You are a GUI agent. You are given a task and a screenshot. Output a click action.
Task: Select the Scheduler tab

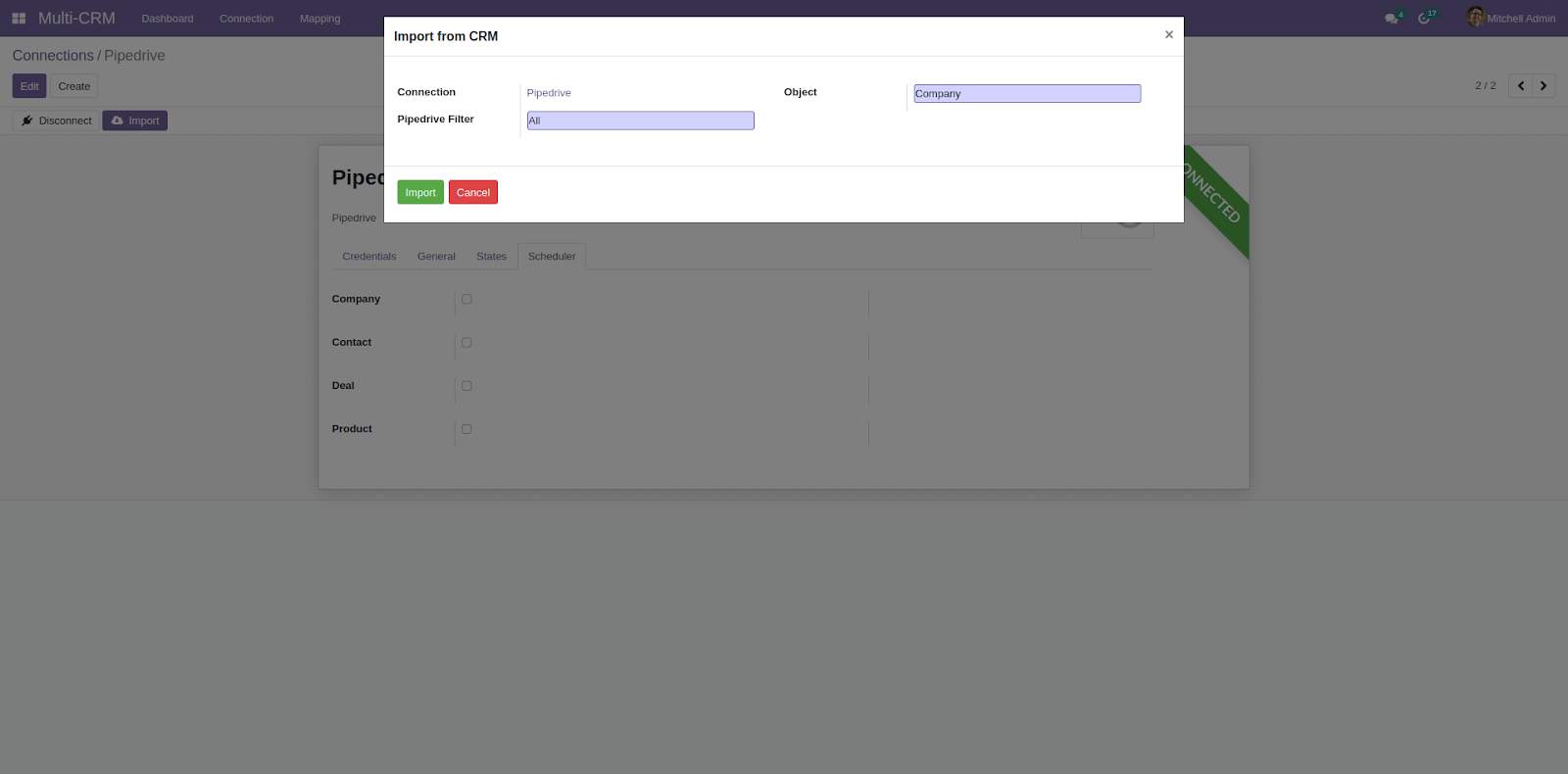click(x=552, y=257)
